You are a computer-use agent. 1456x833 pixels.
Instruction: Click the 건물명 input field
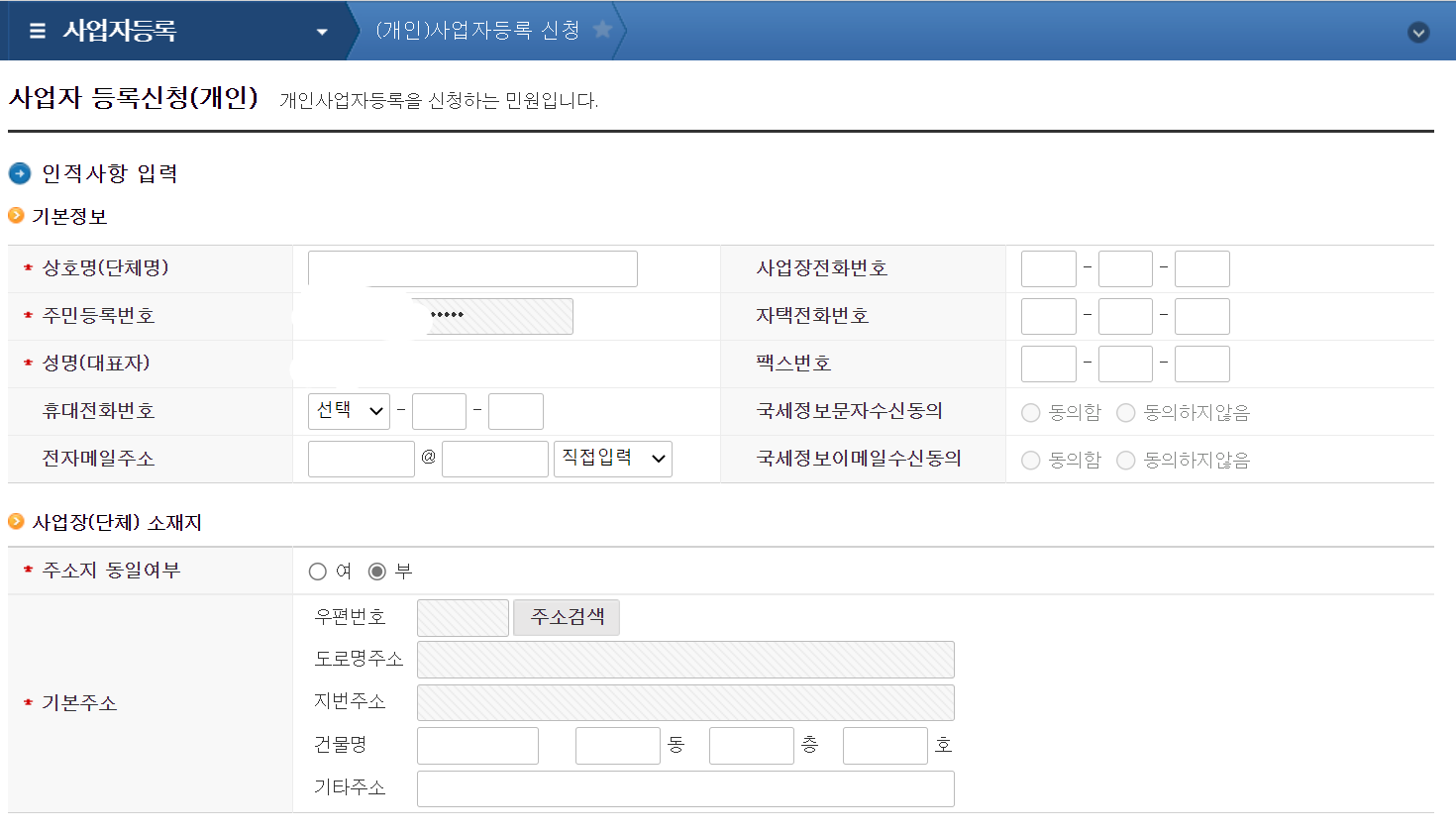click(x=477, y=745)
